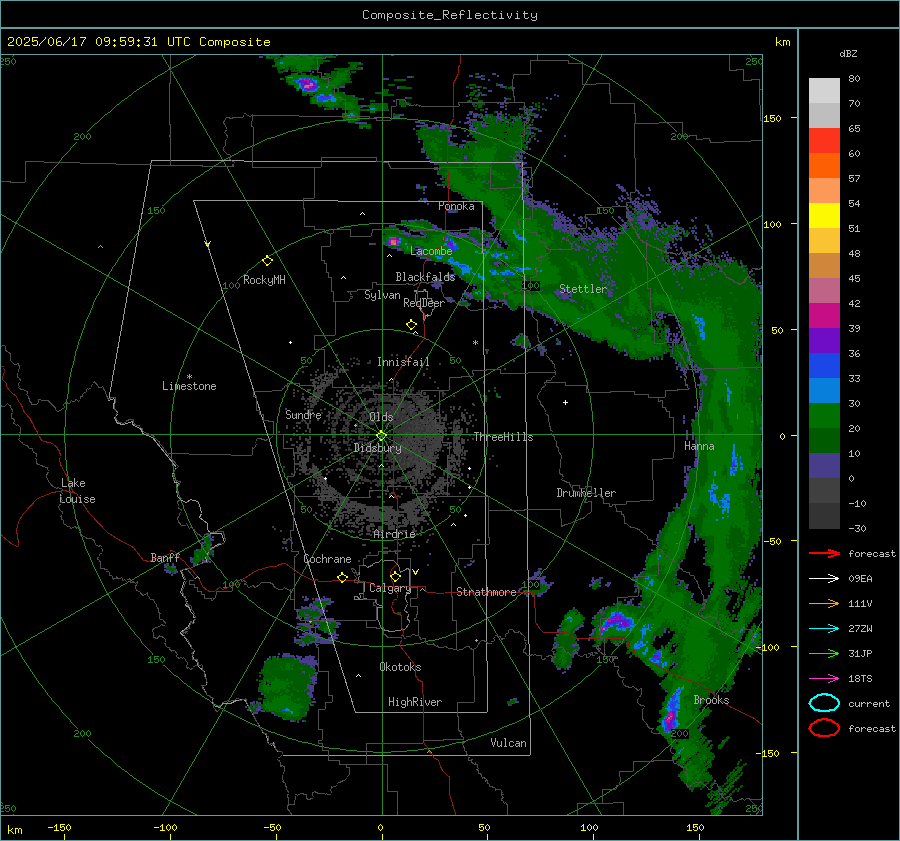
Task: Click the Brooks city label
Action: (x=711, y=700)
